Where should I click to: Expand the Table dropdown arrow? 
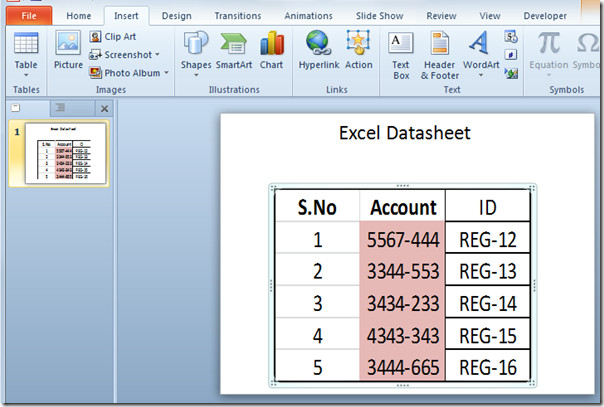point(26,75)
